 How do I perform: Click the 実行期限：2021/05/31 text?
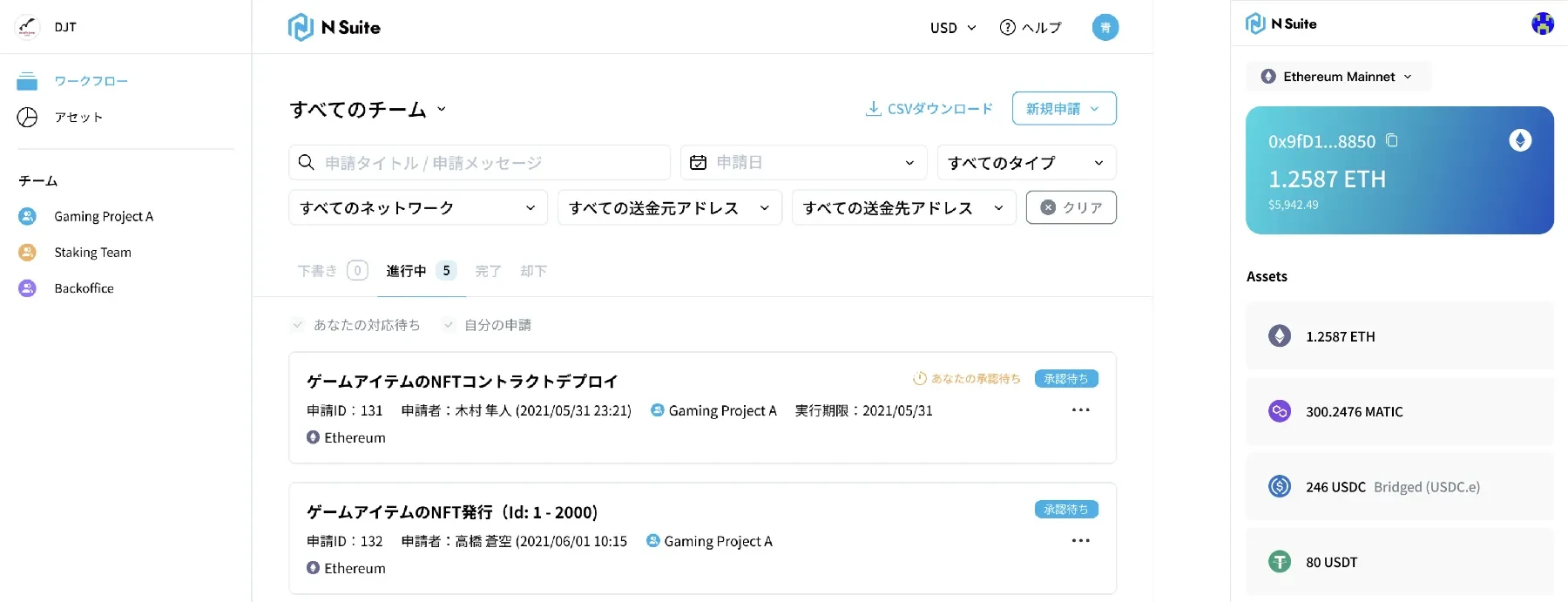coord(863,410)
